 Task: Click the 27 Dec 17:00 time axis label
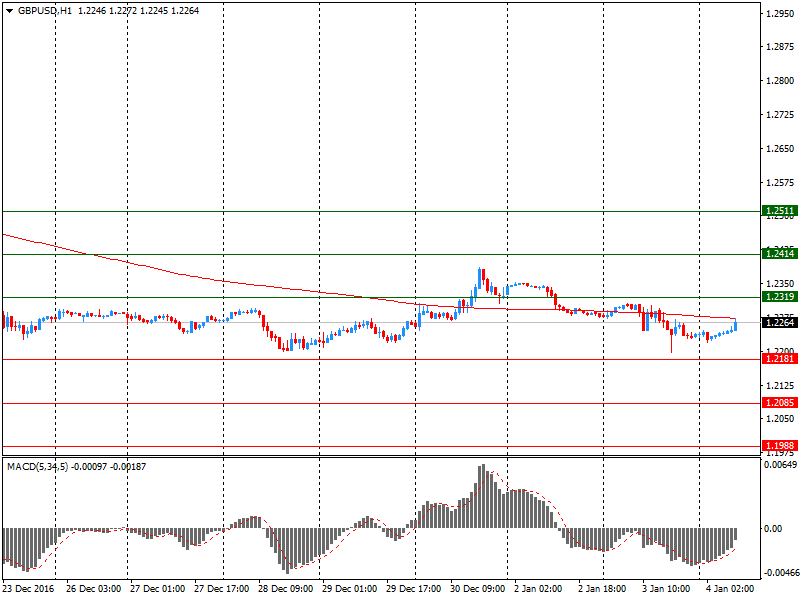coord(221,589)
